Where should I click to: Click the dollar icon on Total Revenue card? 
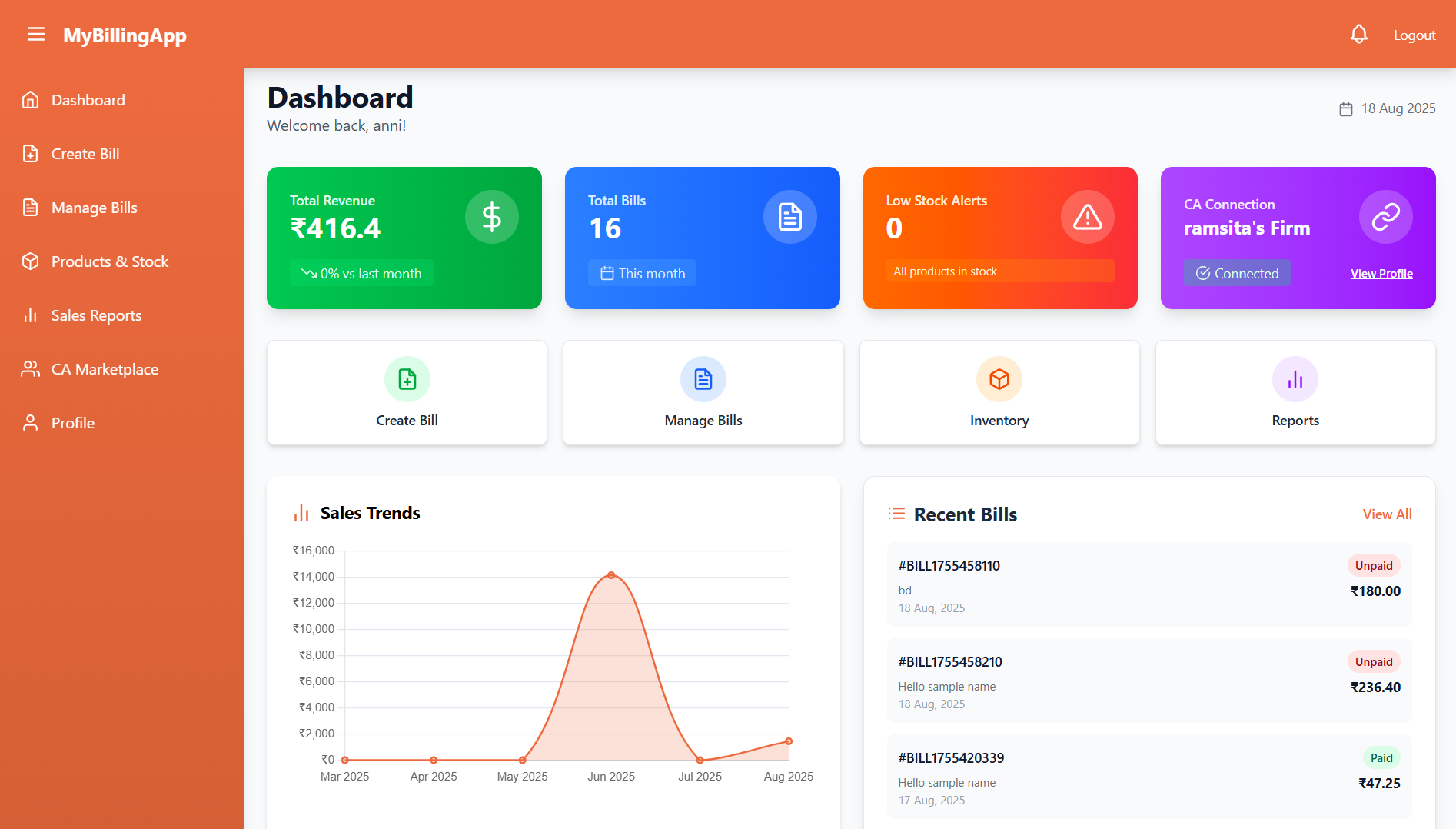[492, 216]
